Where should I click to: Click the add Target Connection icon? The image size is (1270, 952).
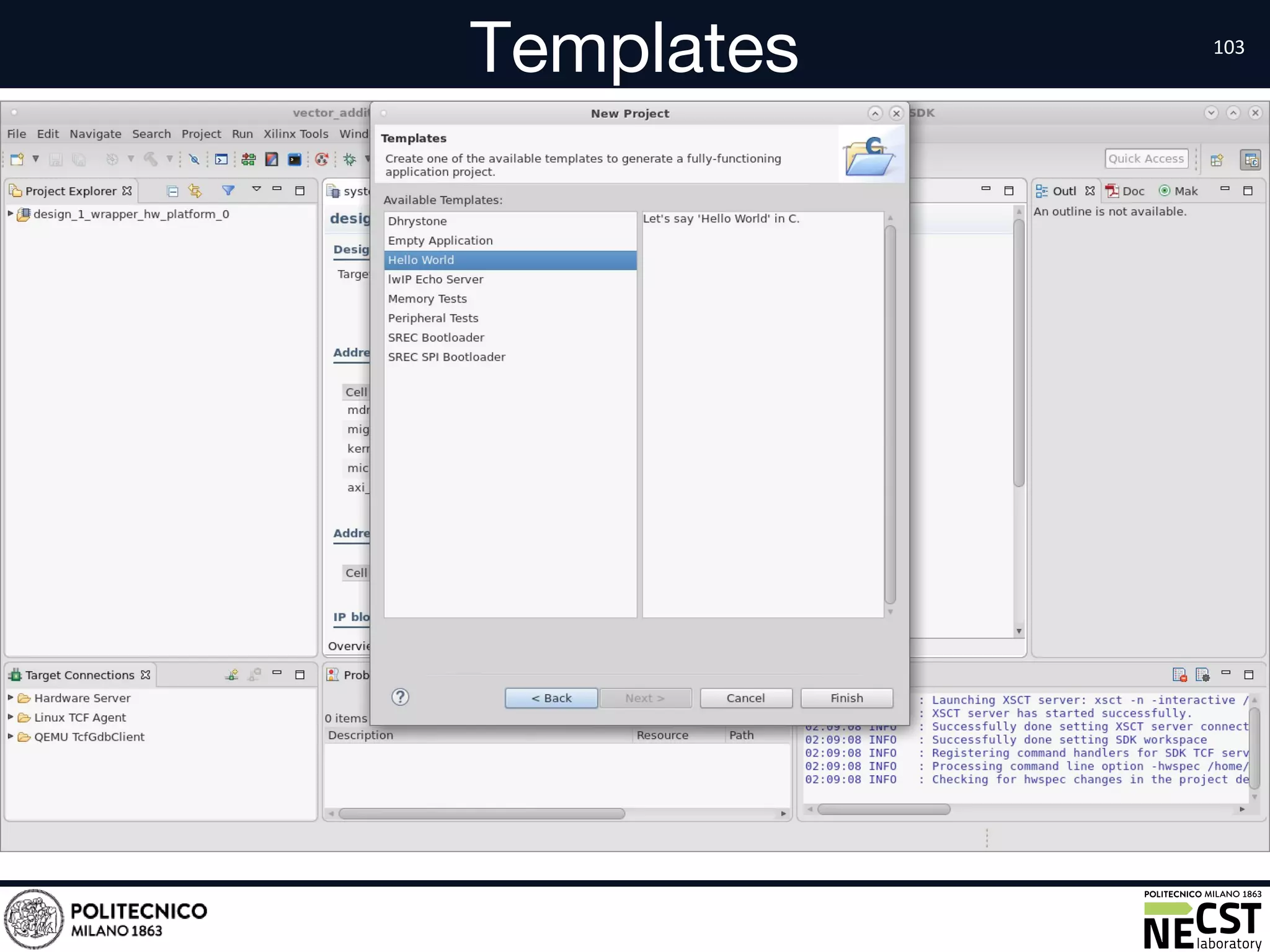pyautogui.click(x=232, y=674)
